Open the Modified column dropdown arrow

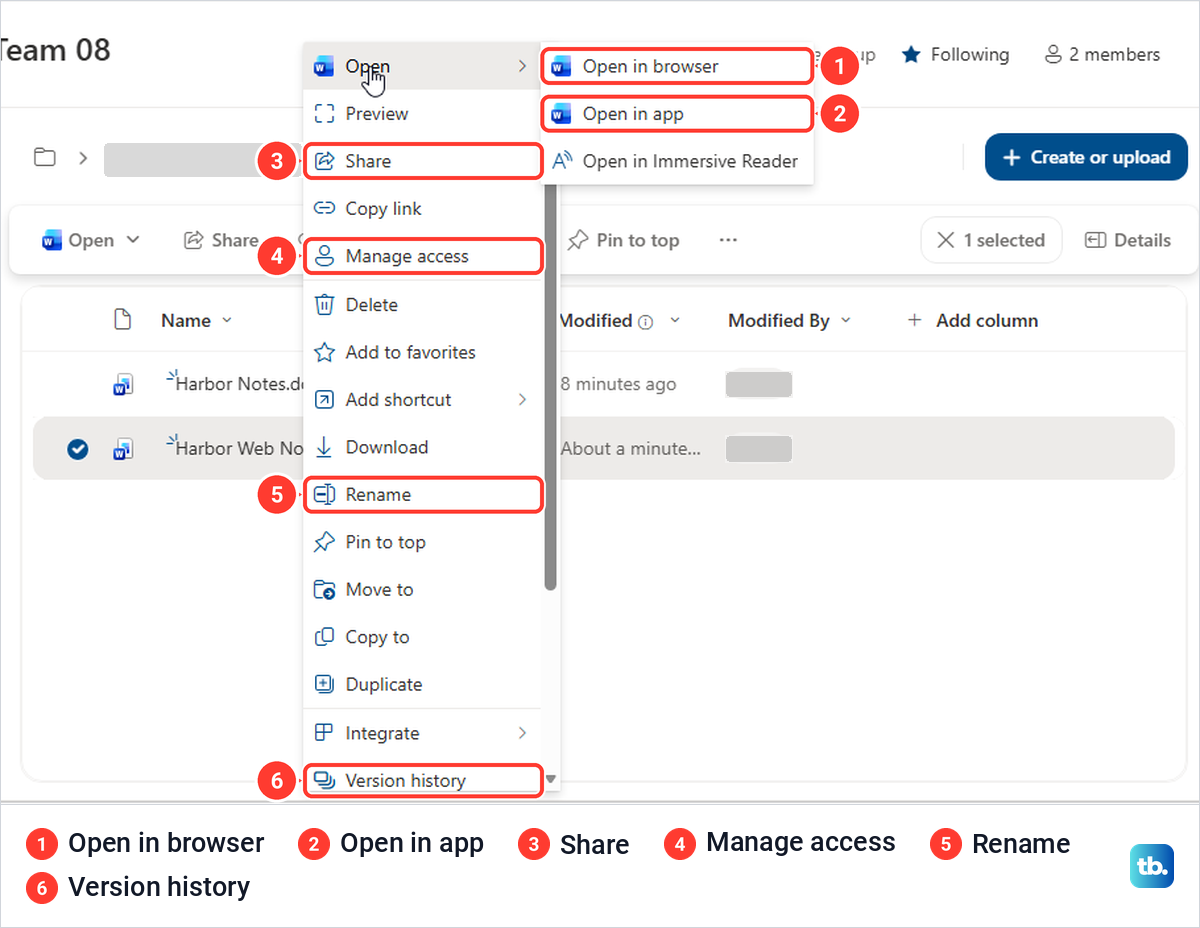675,320
